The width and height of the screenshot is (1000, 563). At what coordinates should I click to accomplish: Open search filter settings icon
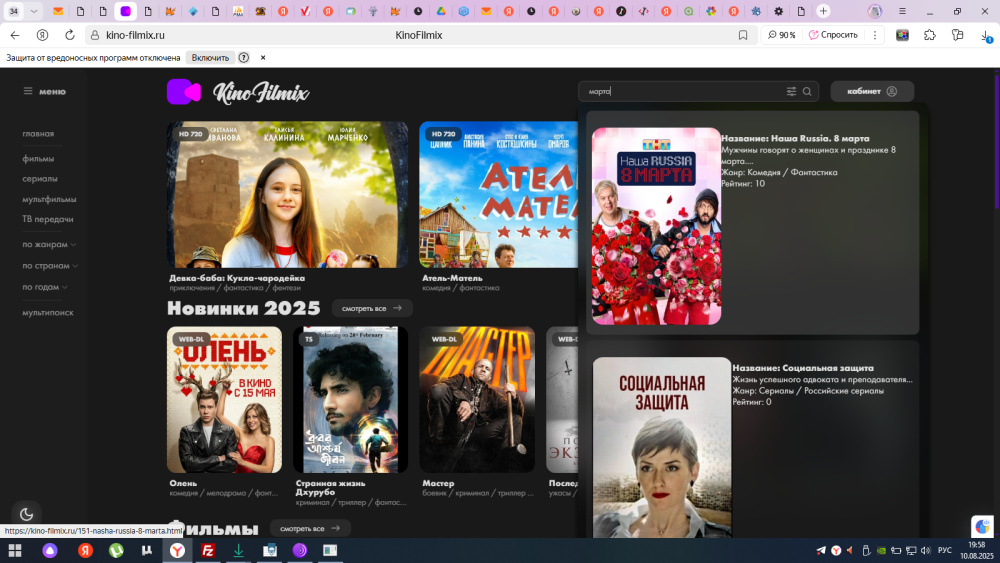[x=791, y=91]
